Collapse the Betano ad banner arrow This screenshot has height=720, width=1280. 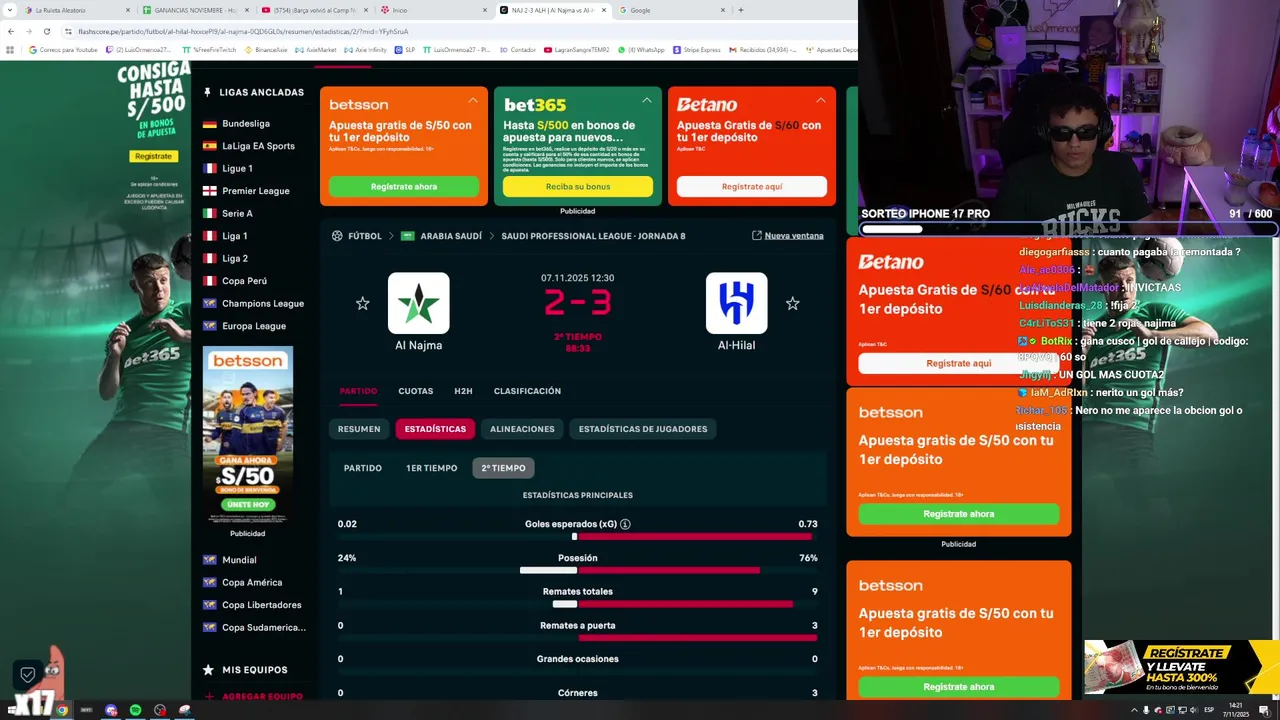click(821, 100)
